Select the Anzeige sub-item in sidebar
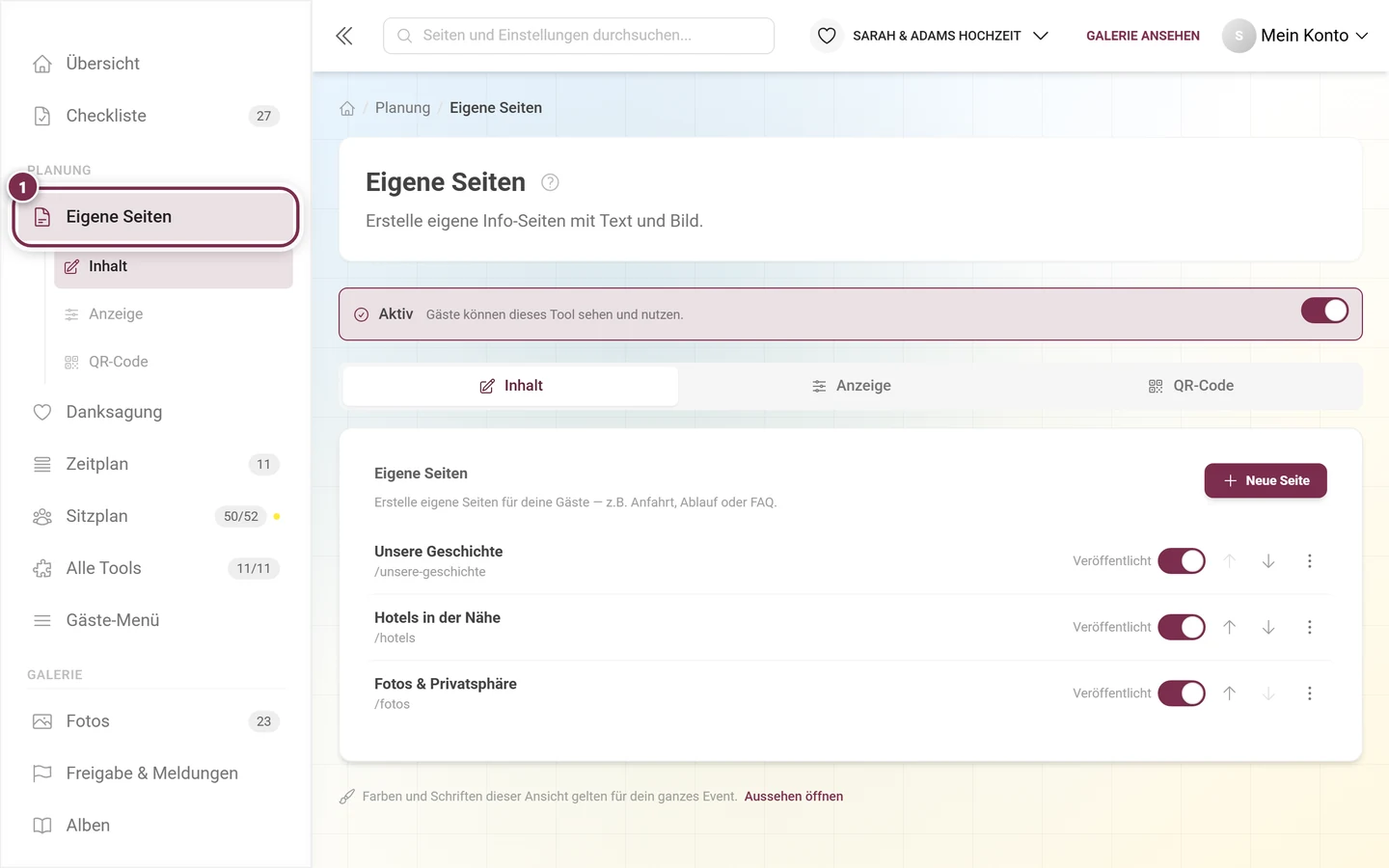The height and width of the screenshot is (868, 1389). (x=174, y=314)
